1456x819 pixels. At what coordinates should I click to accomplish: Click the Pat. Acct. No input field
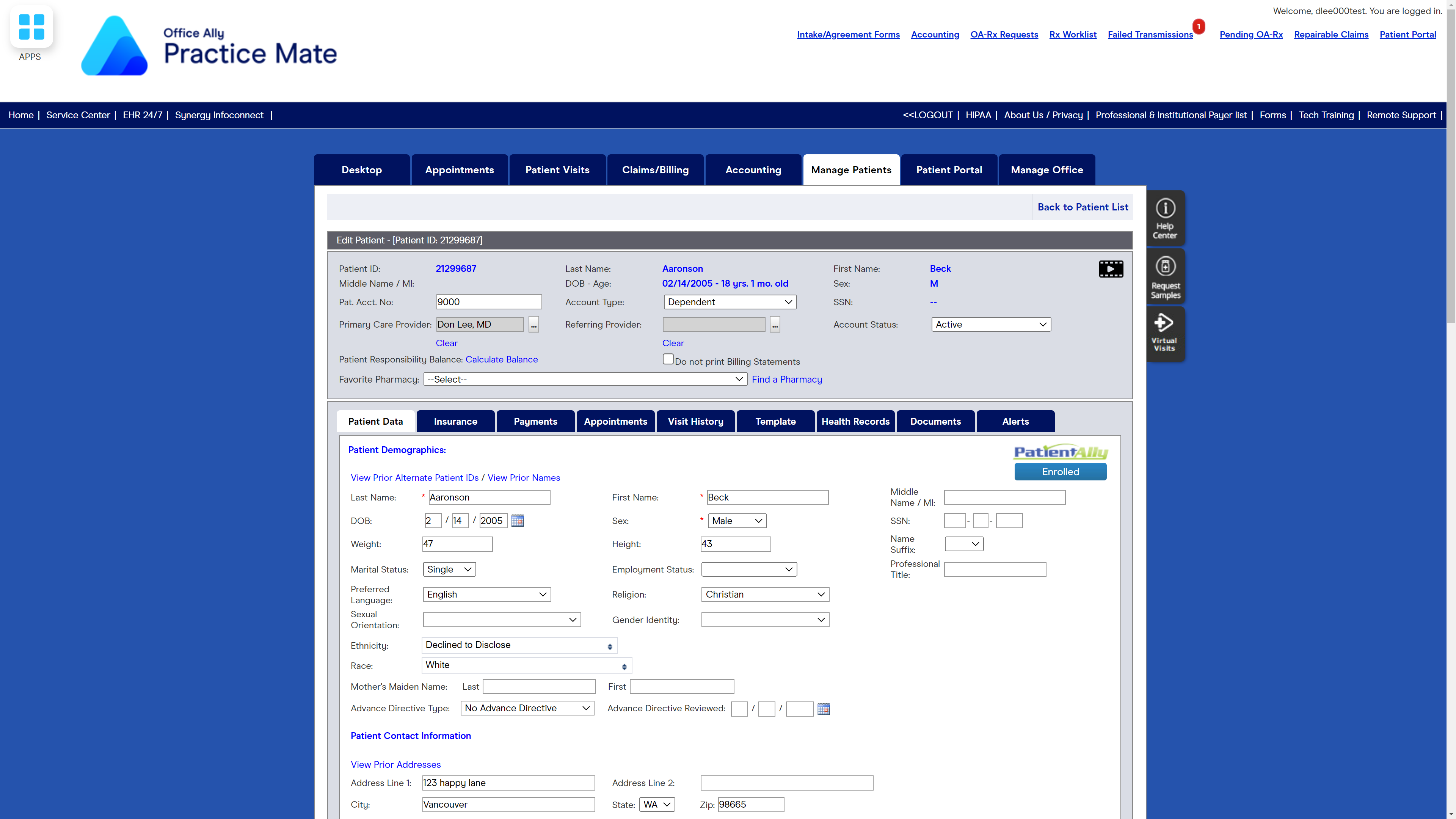(489, 303)
